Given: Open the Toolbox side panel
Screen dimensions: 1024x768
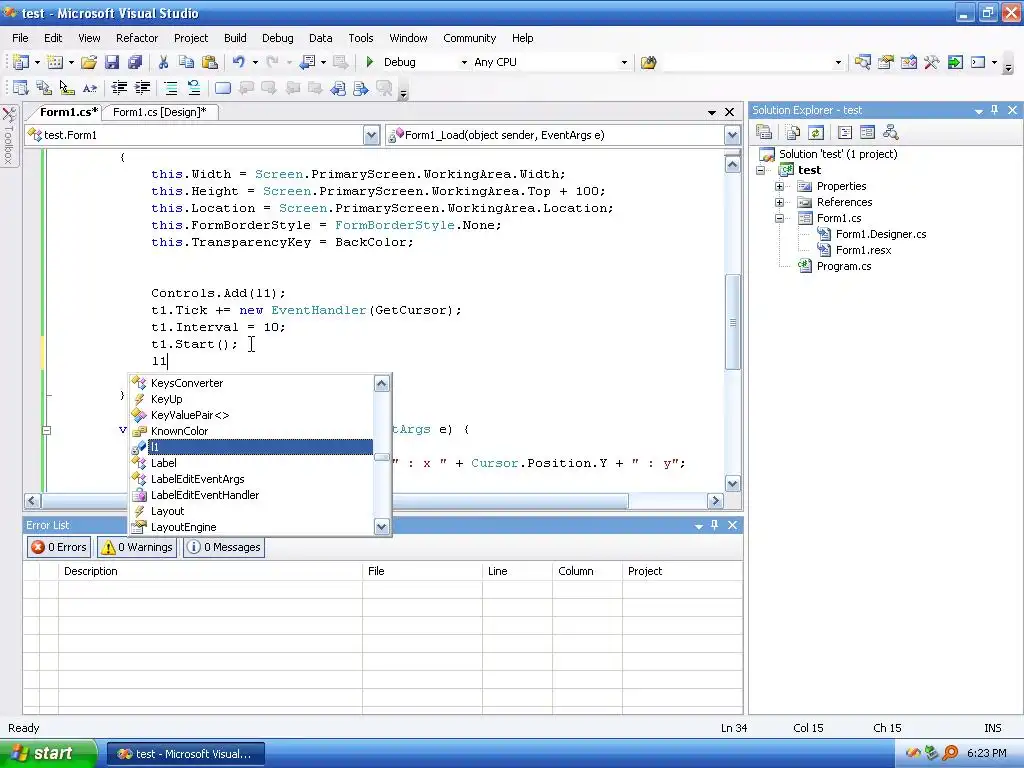Looking at the screenshot, I should coord(9,136).
